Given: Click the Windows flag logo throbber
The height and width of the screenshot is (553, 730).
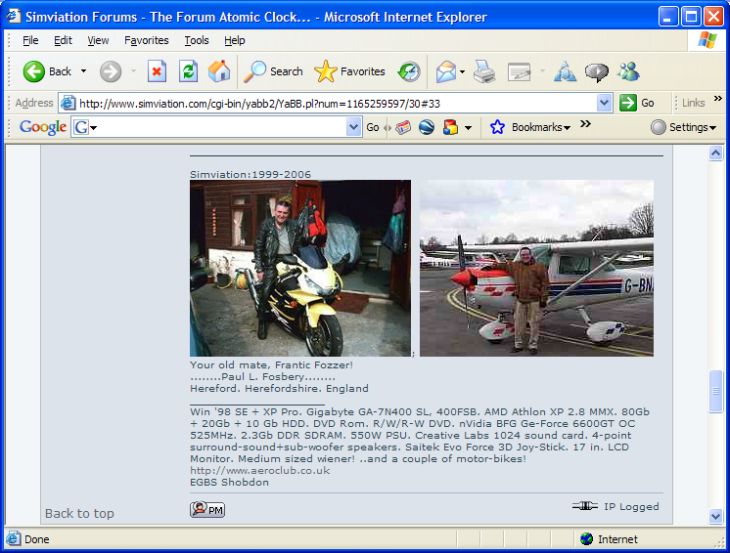Looking at the screenshot, I should point(707,40).
